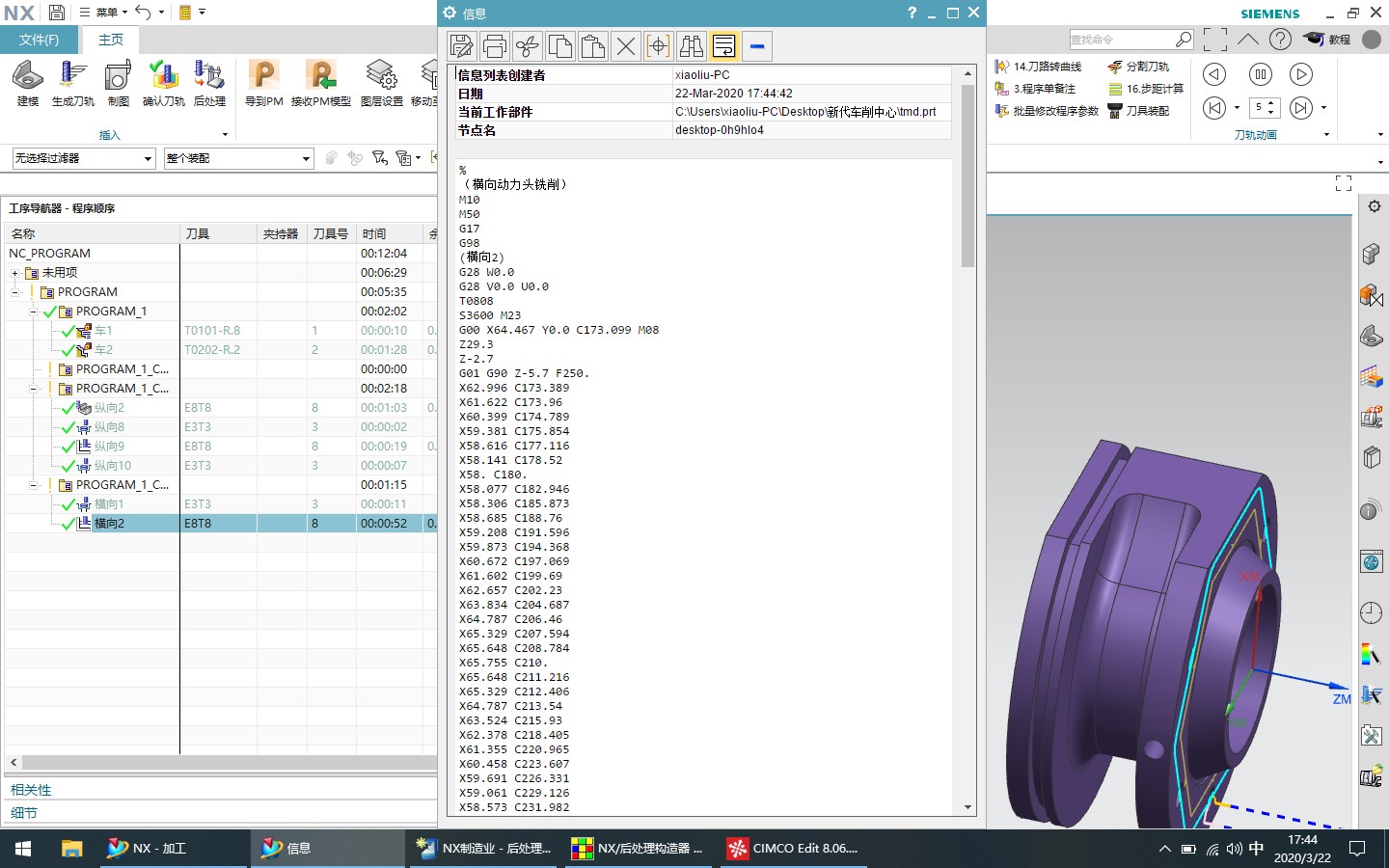Image resolution: width=1389 pixels, height=868 pixels.
Task: Toggle full screen icon in NX ribbon
Action: point(1215,40)
